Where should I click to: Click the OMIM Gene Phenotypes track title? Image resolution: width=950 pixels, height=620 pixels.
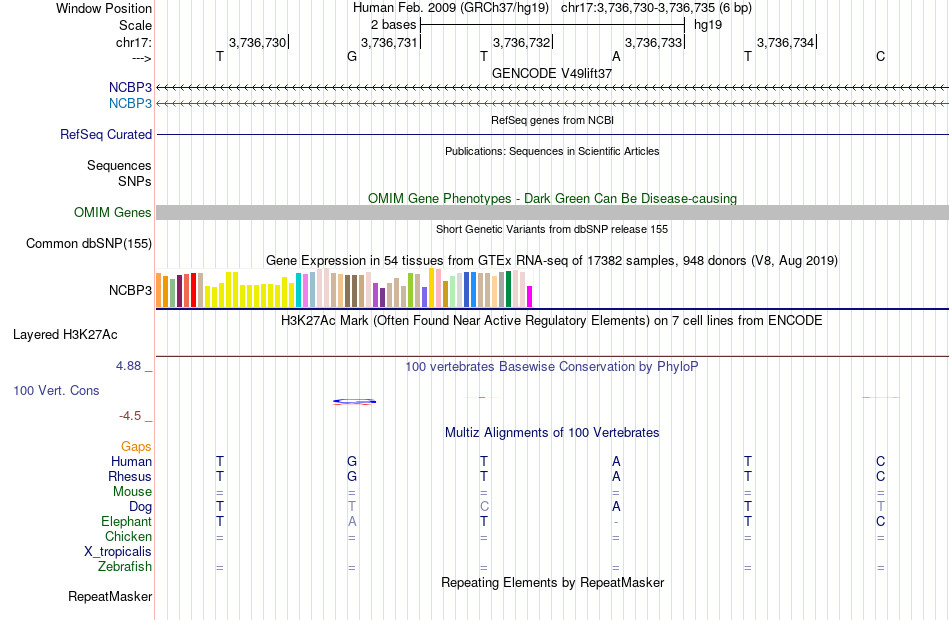click(x=553, y=199)
